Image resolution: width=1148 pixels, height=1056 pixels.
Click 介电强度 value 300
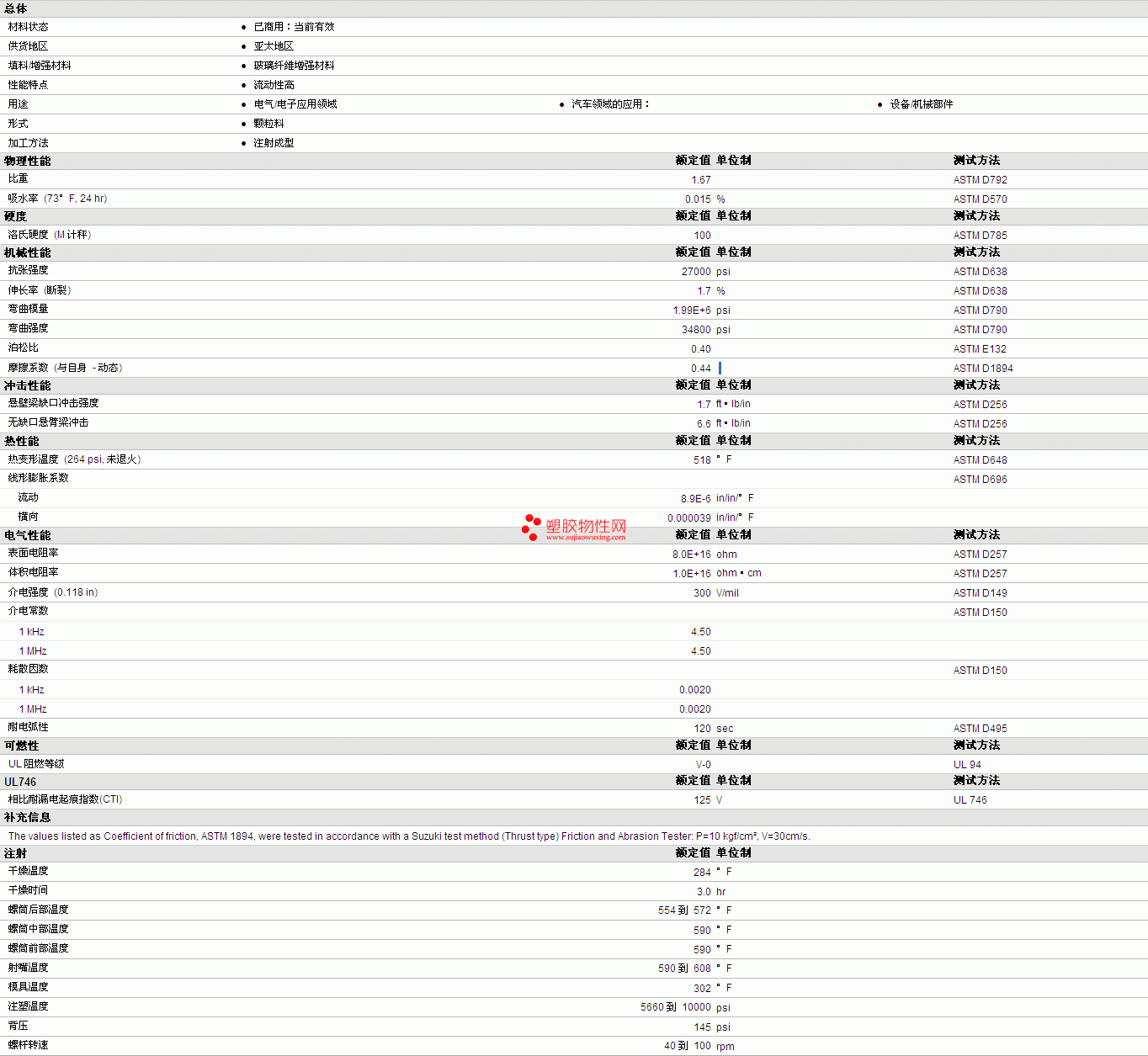[x=702, y=593]
